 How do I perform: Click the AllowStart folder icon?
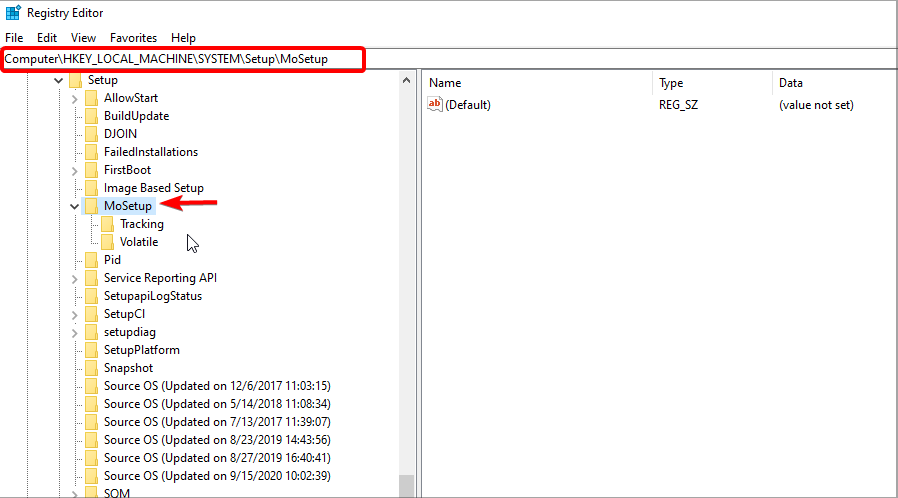(91, 98)
